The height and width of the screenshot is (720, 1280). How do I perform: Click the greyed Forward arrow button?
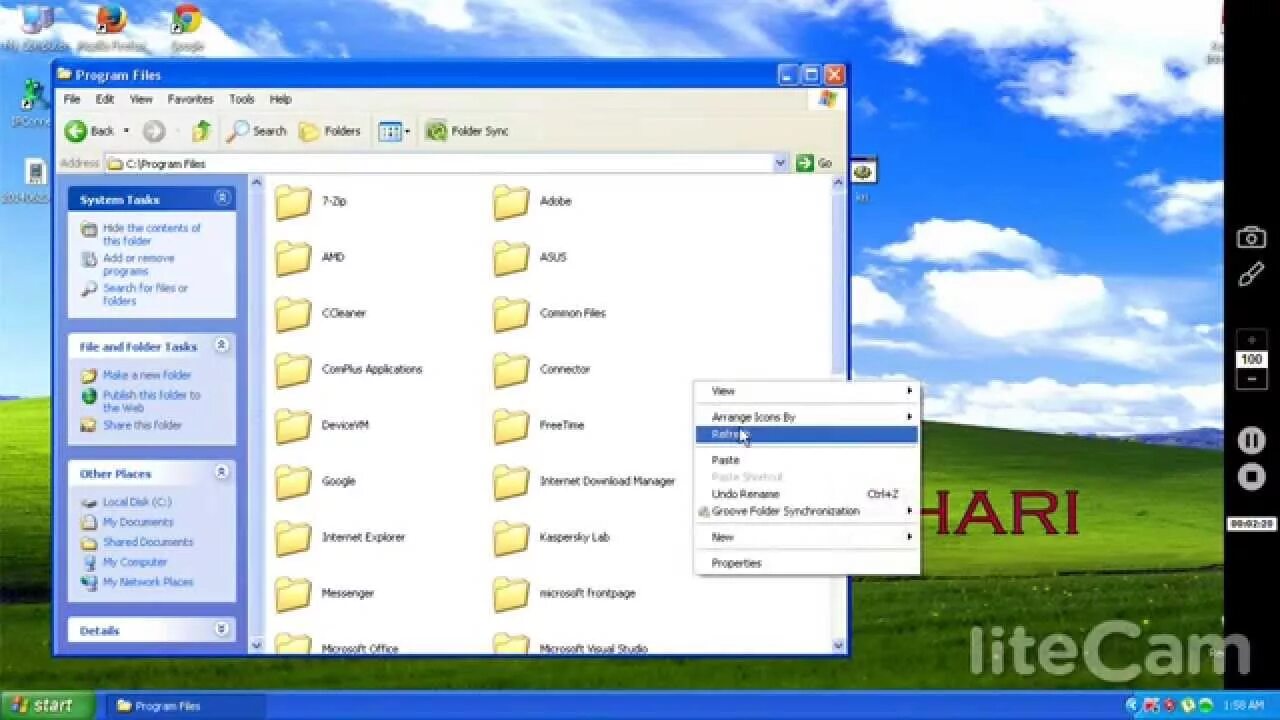(154, 131)
